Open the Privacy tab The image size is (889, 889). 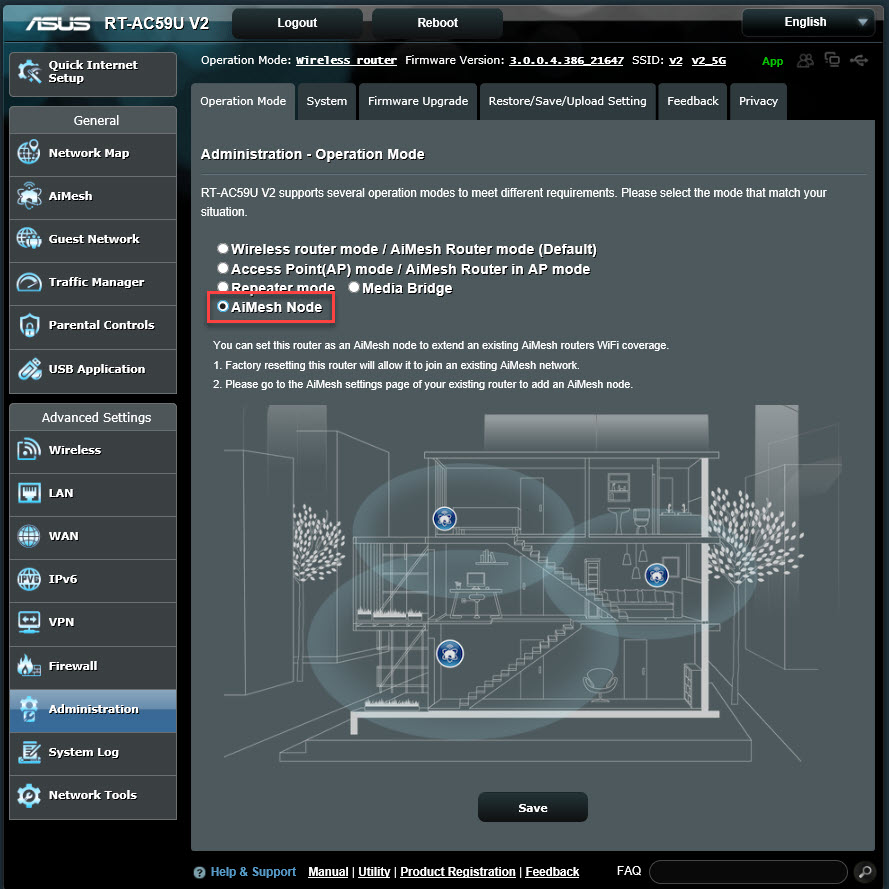[758, 101]
